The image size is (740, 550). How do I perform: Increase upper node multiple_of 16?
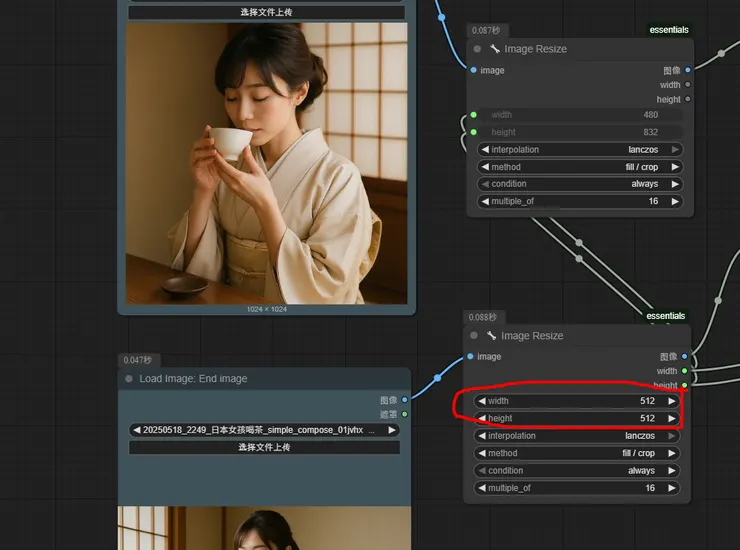(675, 202)
